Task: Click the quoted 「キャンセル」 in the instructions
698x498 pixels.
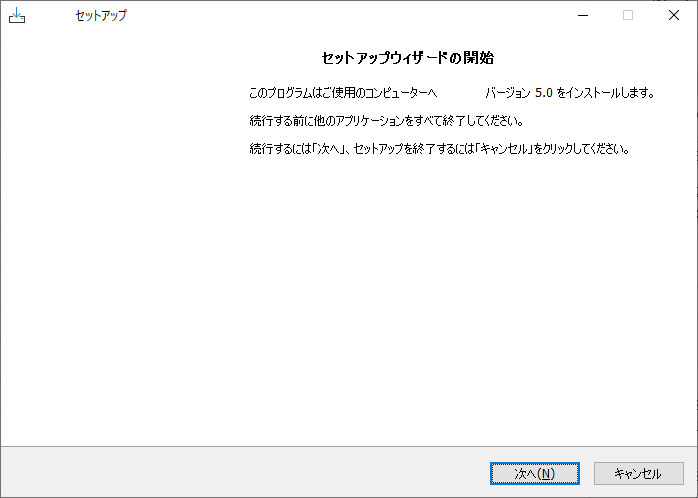Action: click(507, 149)
